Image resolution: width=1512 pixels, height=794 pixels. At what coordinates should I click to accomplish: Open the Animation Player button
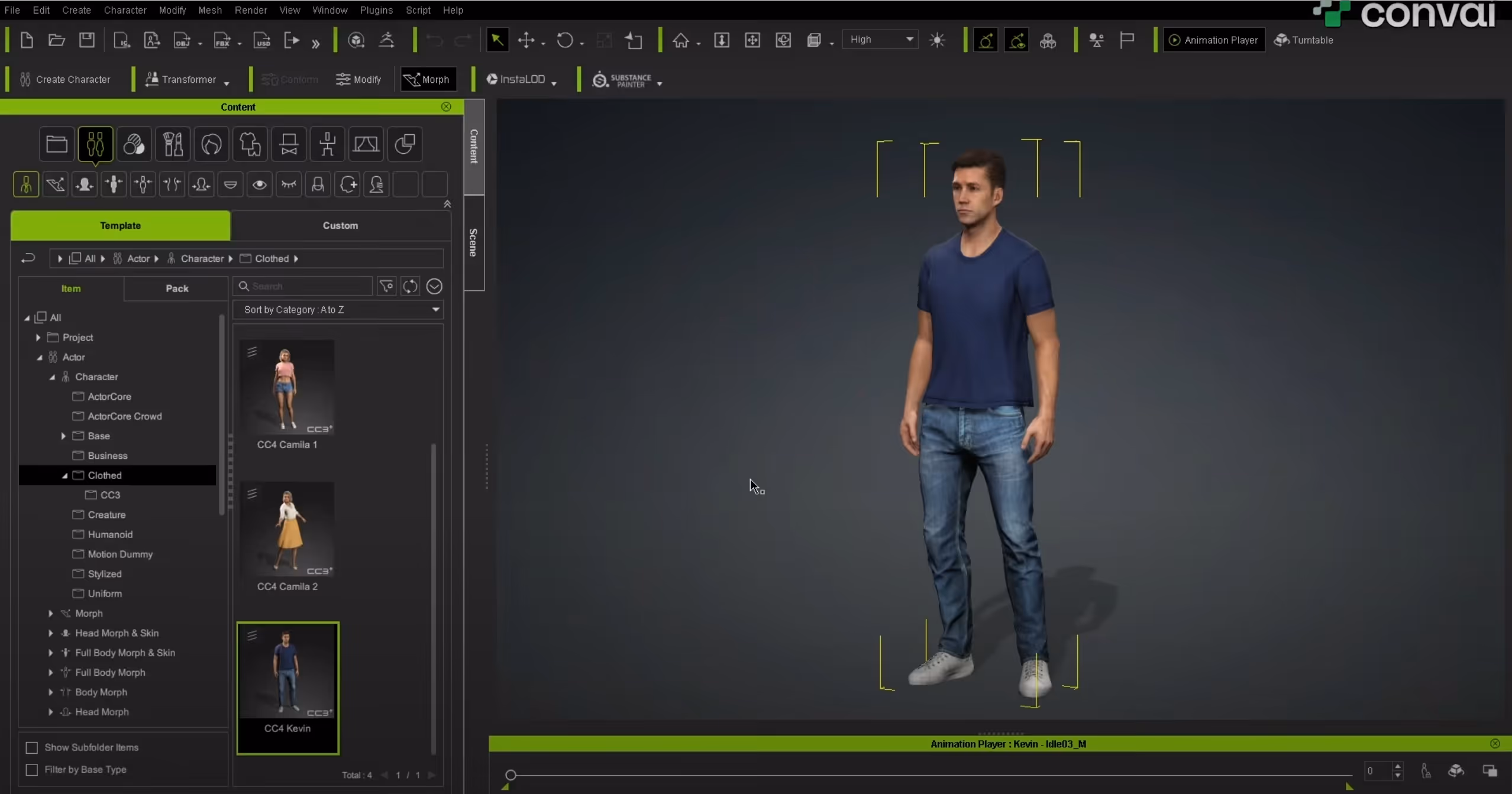pos(1214,40)
